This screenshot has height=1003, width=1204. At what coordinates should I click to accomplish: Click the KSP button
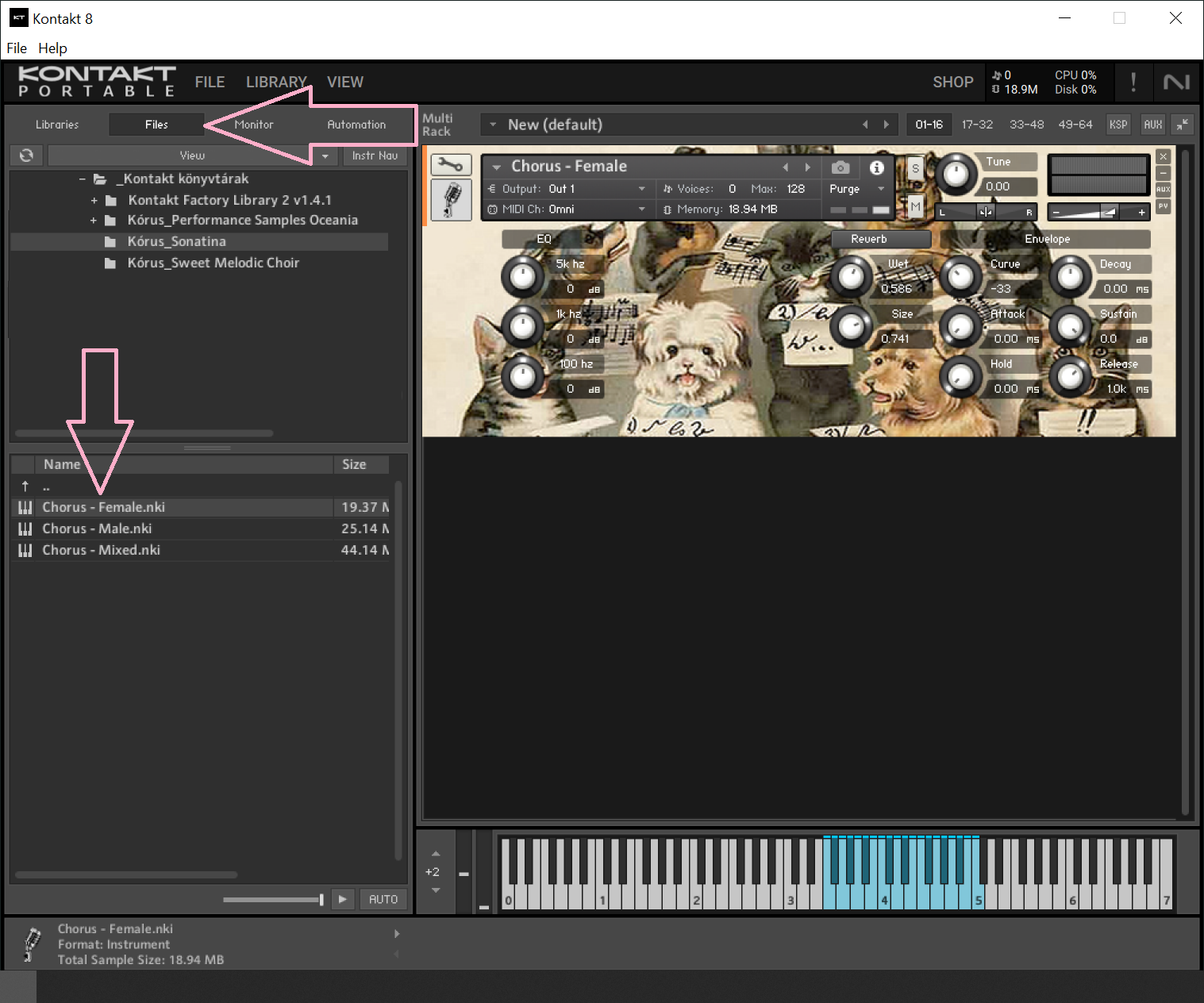(1117, 125)
